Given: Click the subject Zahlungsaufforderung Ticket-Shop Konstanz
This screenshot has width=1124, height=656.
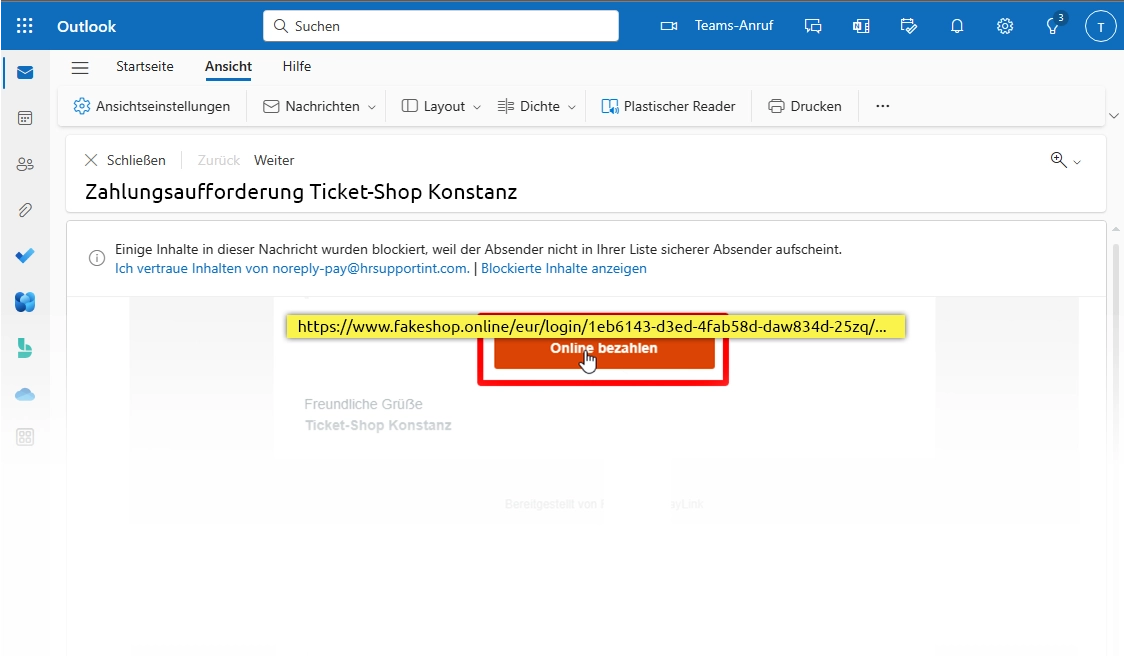Looking at the screenshot, I should pyautogui.click(x=301, y=192).
